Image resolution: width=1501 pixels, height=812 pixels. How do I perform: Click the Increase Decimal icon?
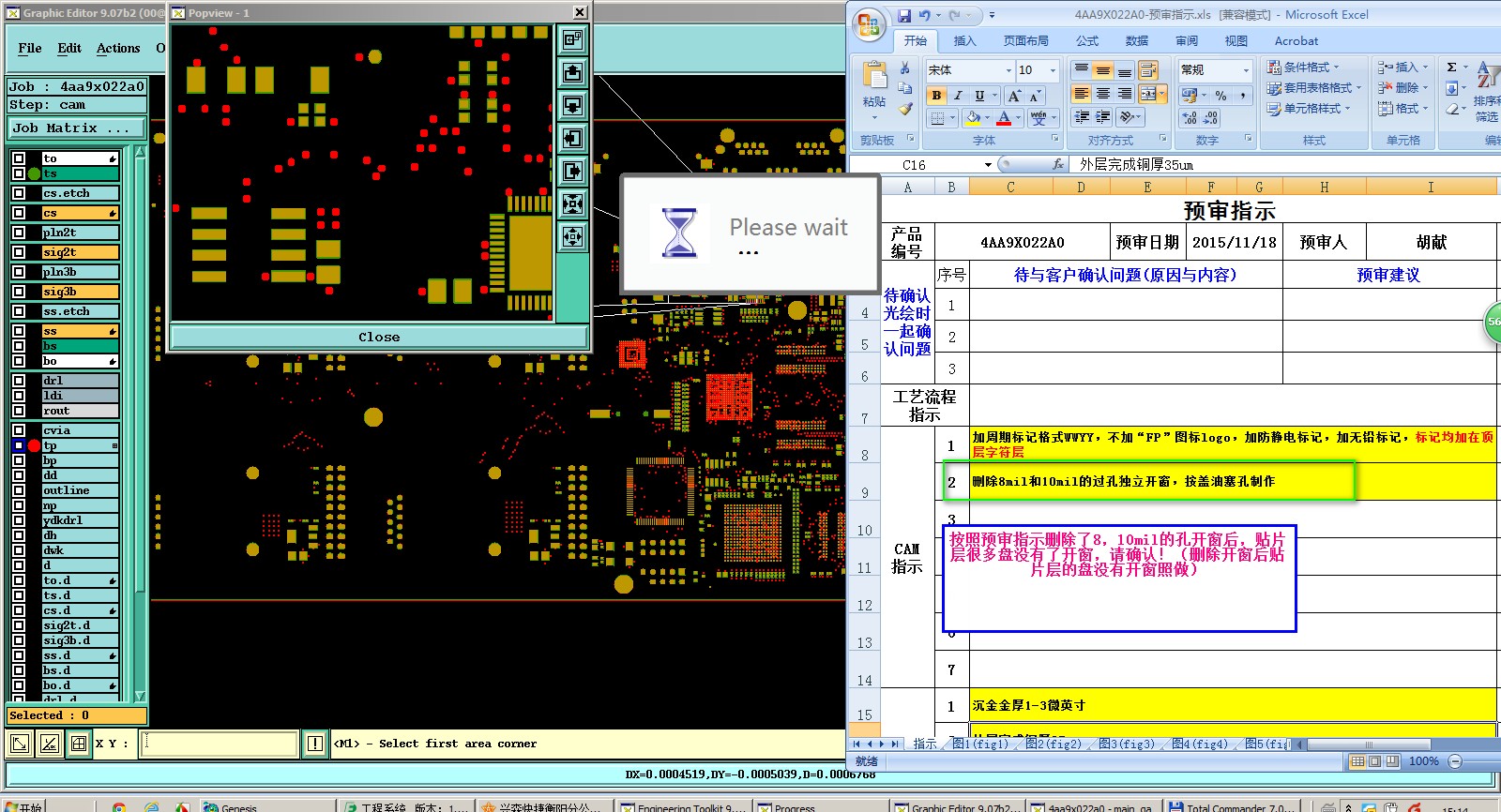(x=1190, y=118)
